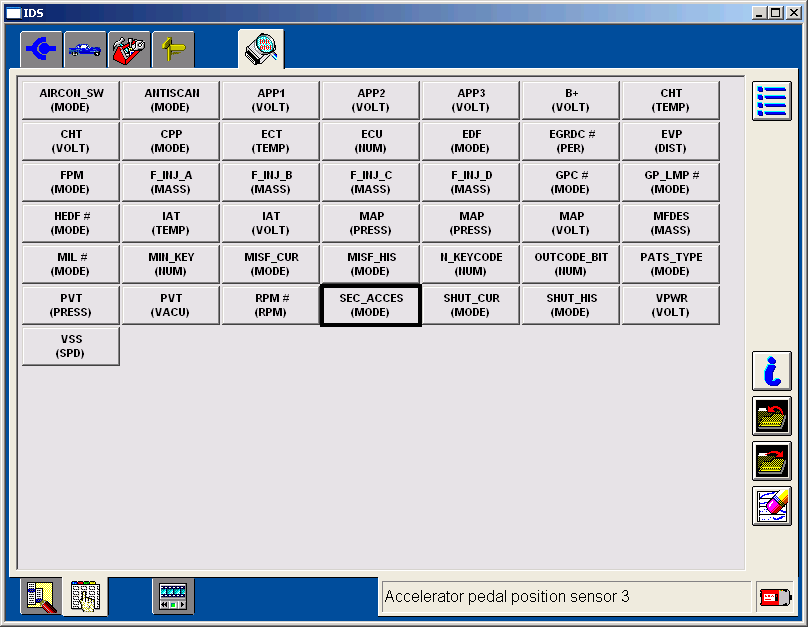Click the highlighted SEC_ACCES (MODE) button
The image size is (808, 627).
point(371,305)
